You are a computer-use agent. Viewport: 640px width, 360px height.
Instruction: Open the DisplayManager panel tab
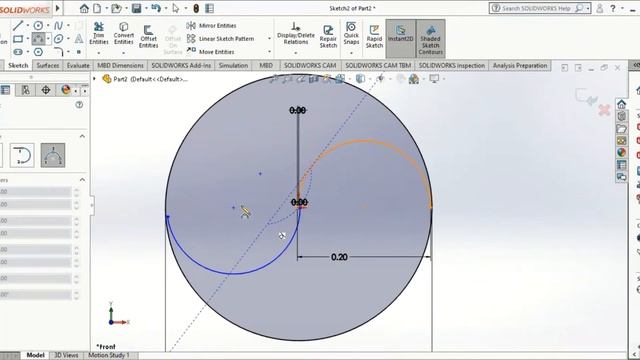pyautogui.click(x=65, y=90)
